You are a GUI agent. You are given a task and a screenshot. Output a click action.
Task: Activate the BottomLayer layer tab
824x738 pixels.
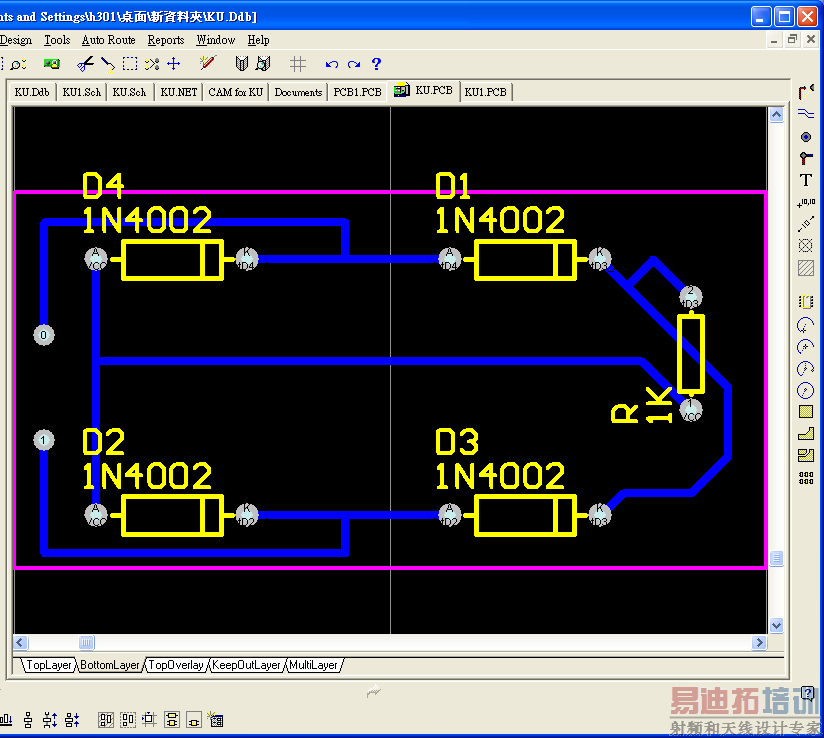click(x=110, y=665)
